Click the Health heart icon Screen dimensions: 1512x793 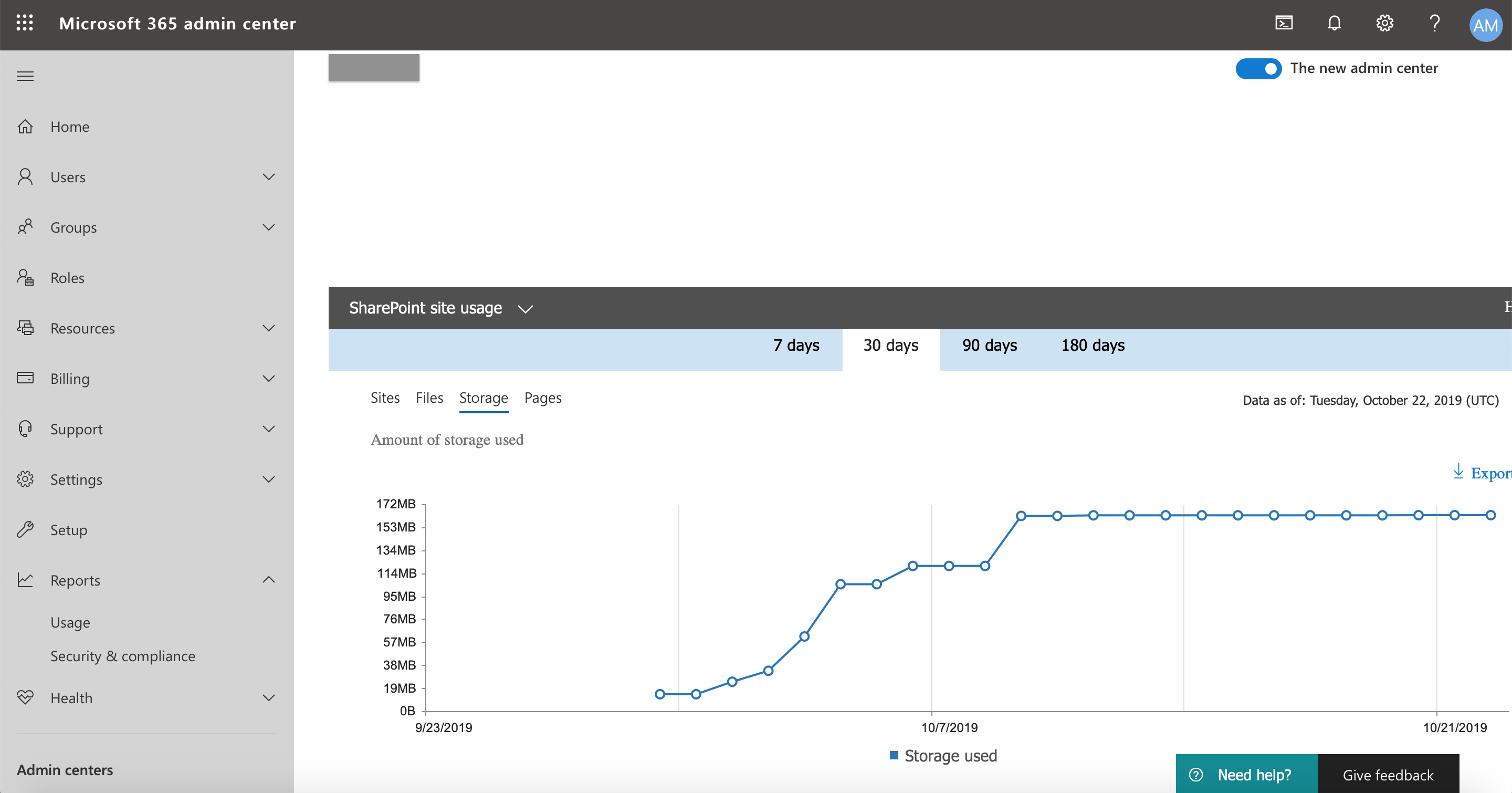click(x=25, y=697)
